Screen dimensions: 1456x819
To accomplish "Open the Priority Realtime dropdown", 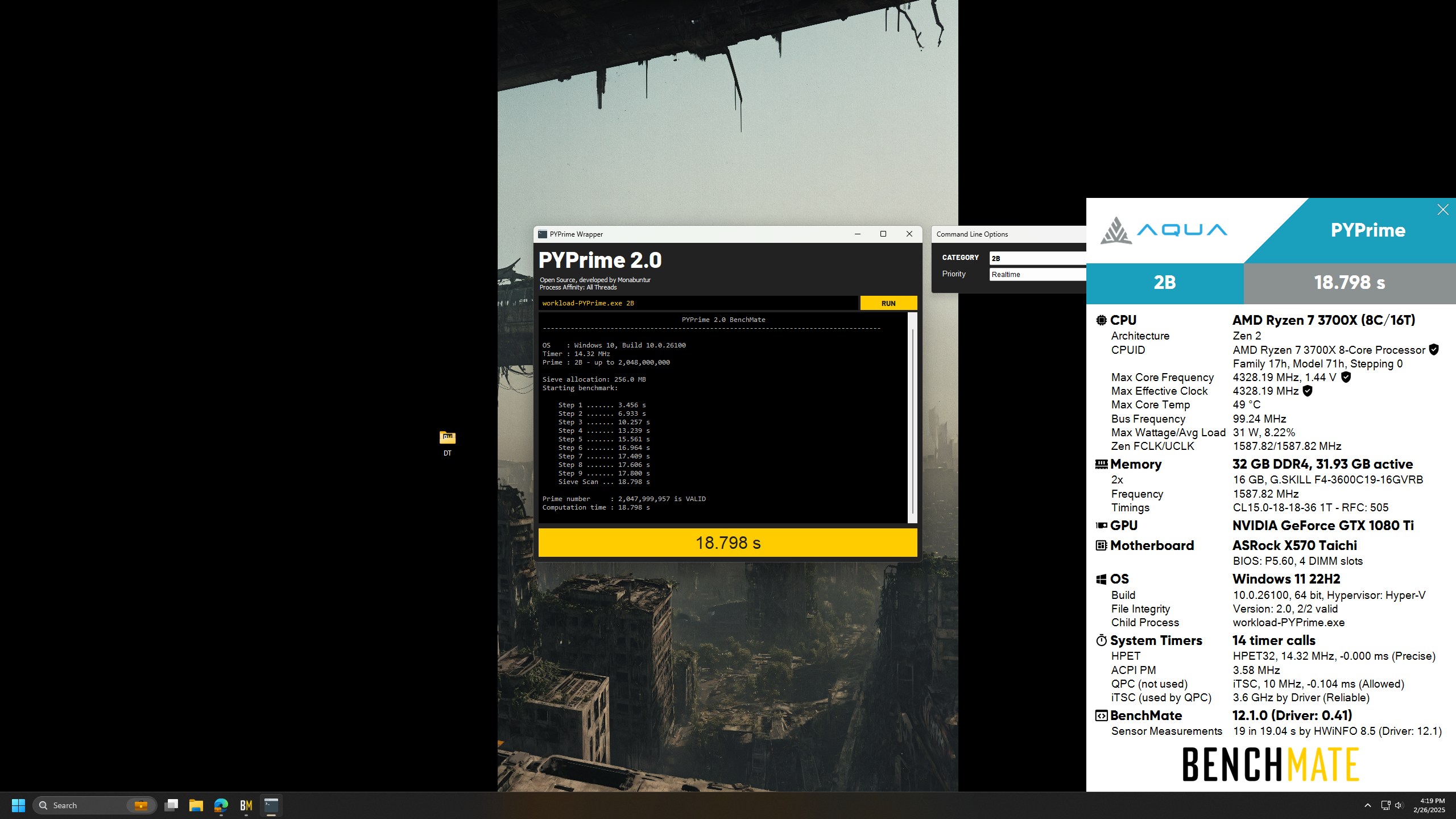I will click(x=1037, y=274).
